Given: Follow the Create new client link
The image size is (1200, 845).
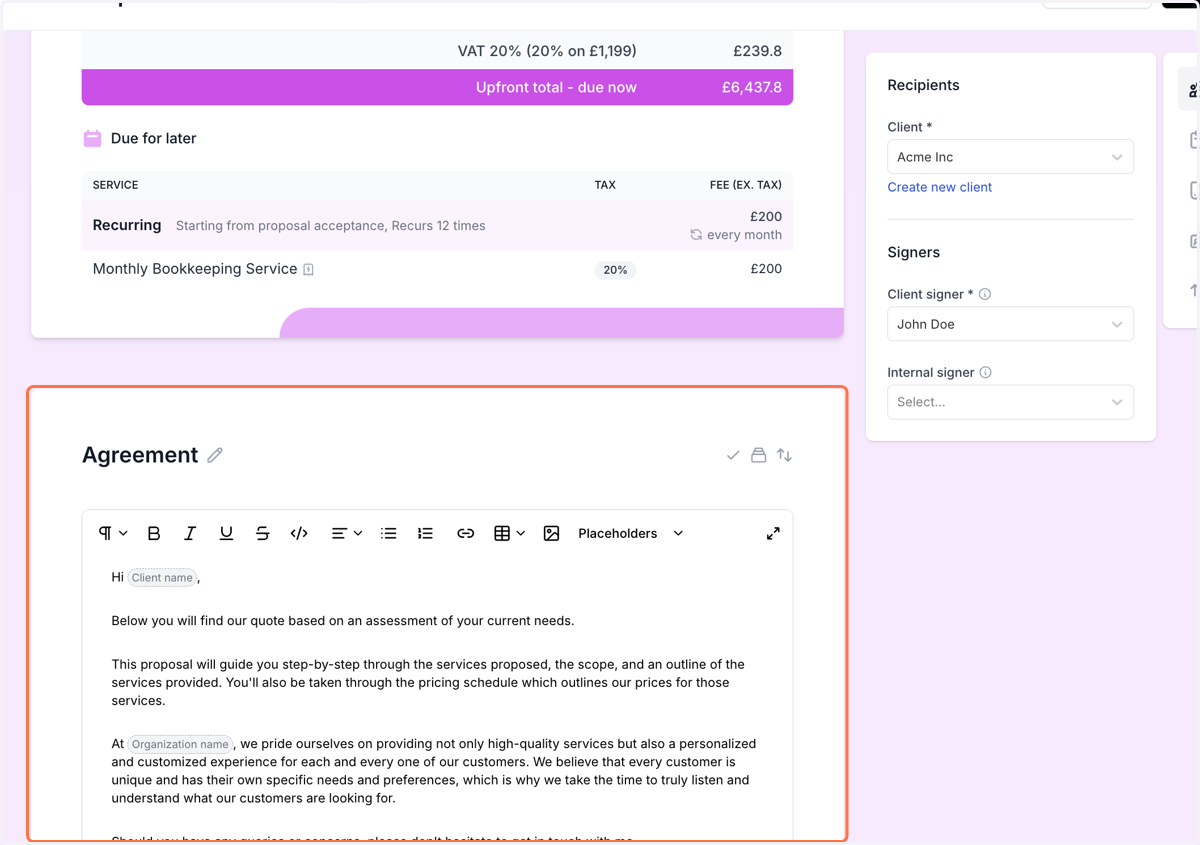Looking at the screenshot, I should (x=940, y=187).
